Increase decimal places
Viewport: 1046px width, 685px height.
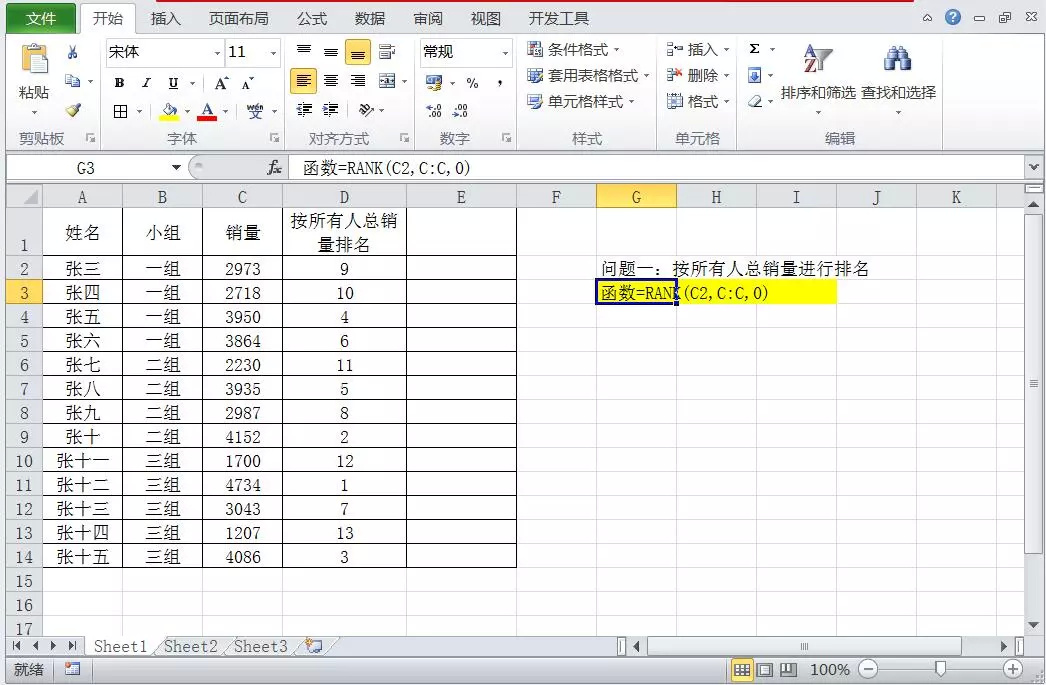(434, 110)
